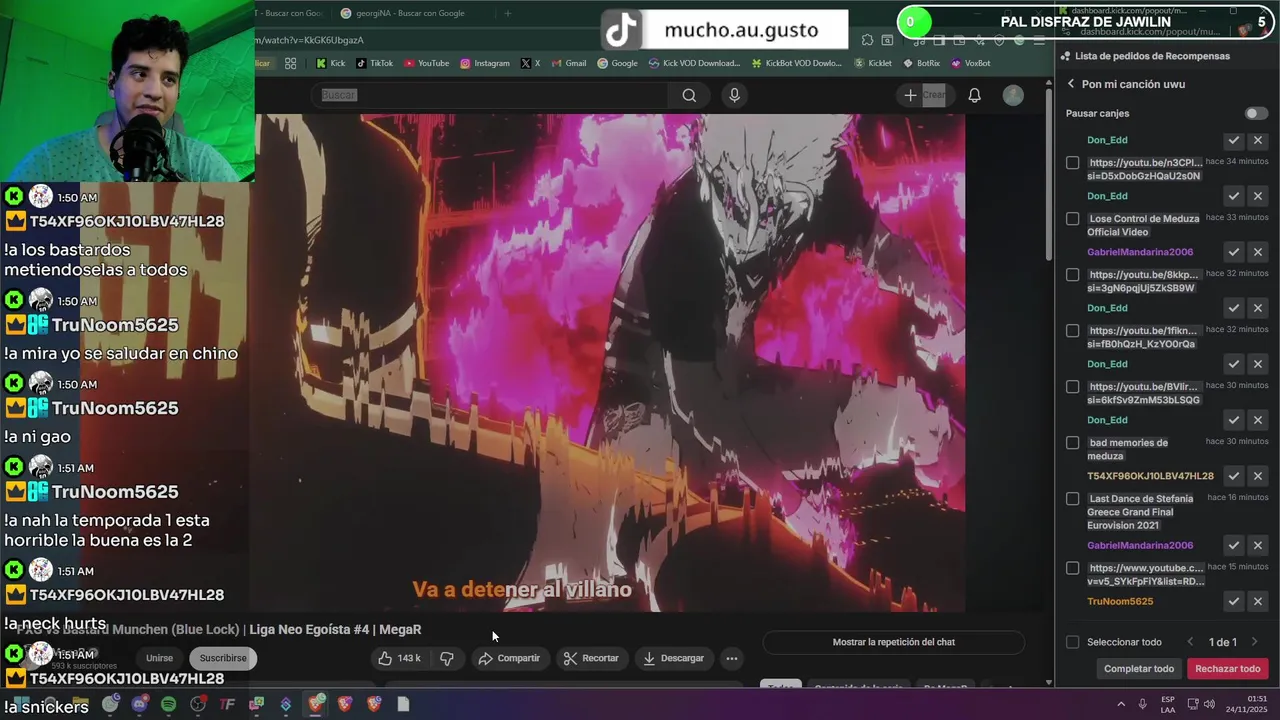This screenshot has width=1280, height=720.
Task: Toggle the Pausar canjes switch
Action: click(1255, 114)
